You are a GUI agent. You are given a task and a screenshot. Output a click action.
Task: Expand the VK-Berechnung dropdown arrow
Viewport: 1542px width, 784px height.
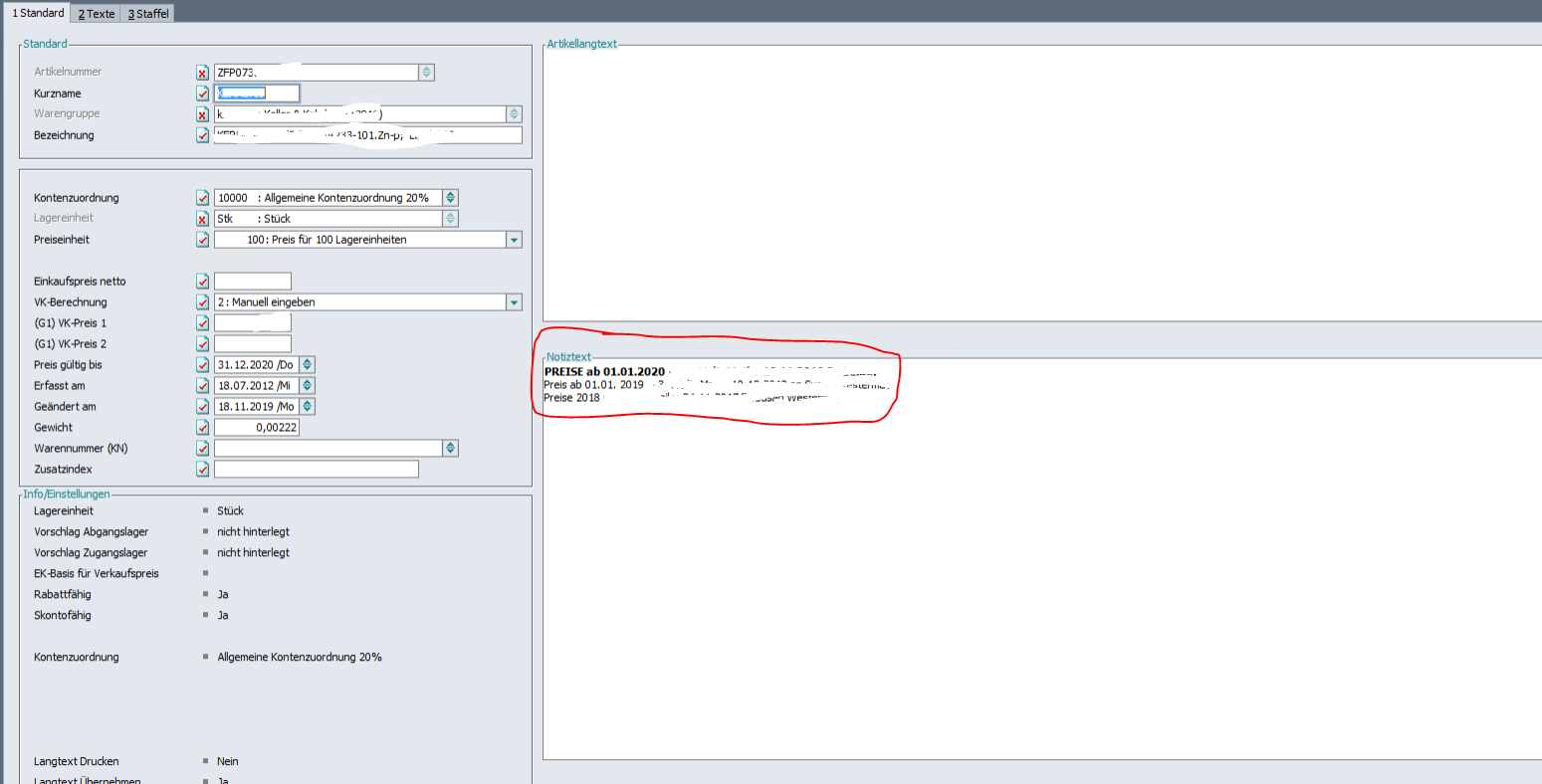(514, 302)
